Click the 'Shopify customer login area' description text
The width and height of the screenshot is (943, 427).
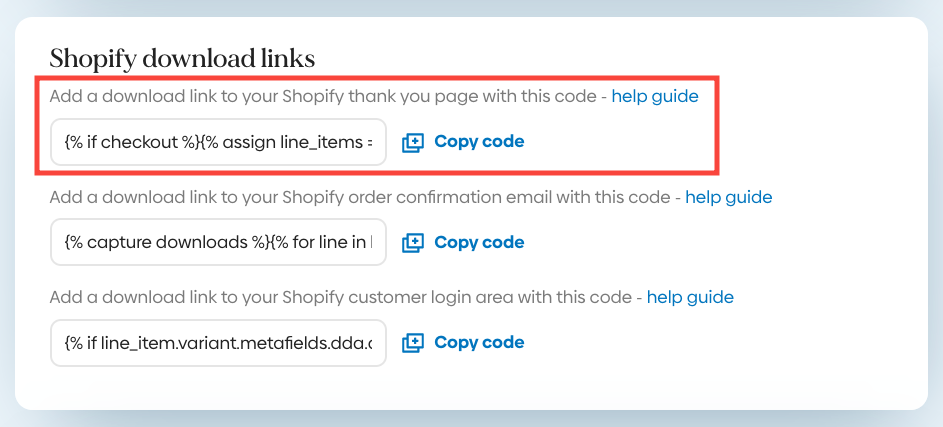tap(340, 297)
